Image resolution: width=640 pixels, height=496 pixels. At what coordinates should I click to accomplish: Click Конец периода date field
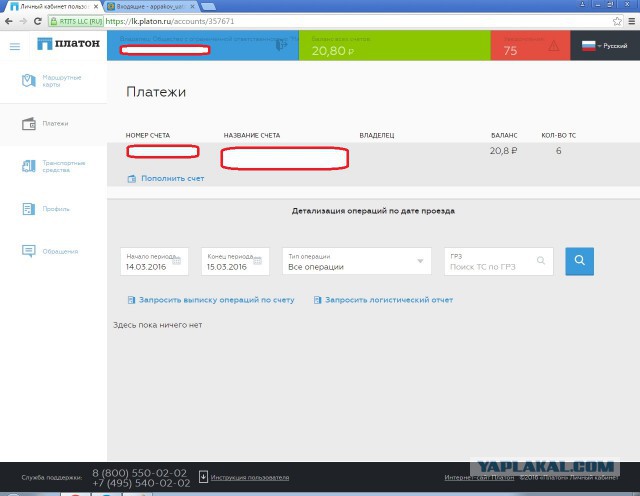coord(235,262)
